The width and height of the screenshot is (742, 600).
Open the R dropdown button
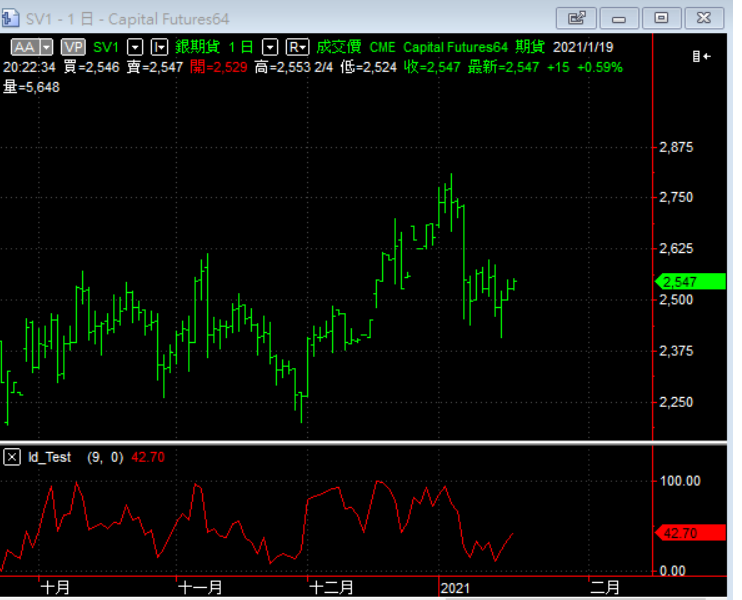(298, 47)
